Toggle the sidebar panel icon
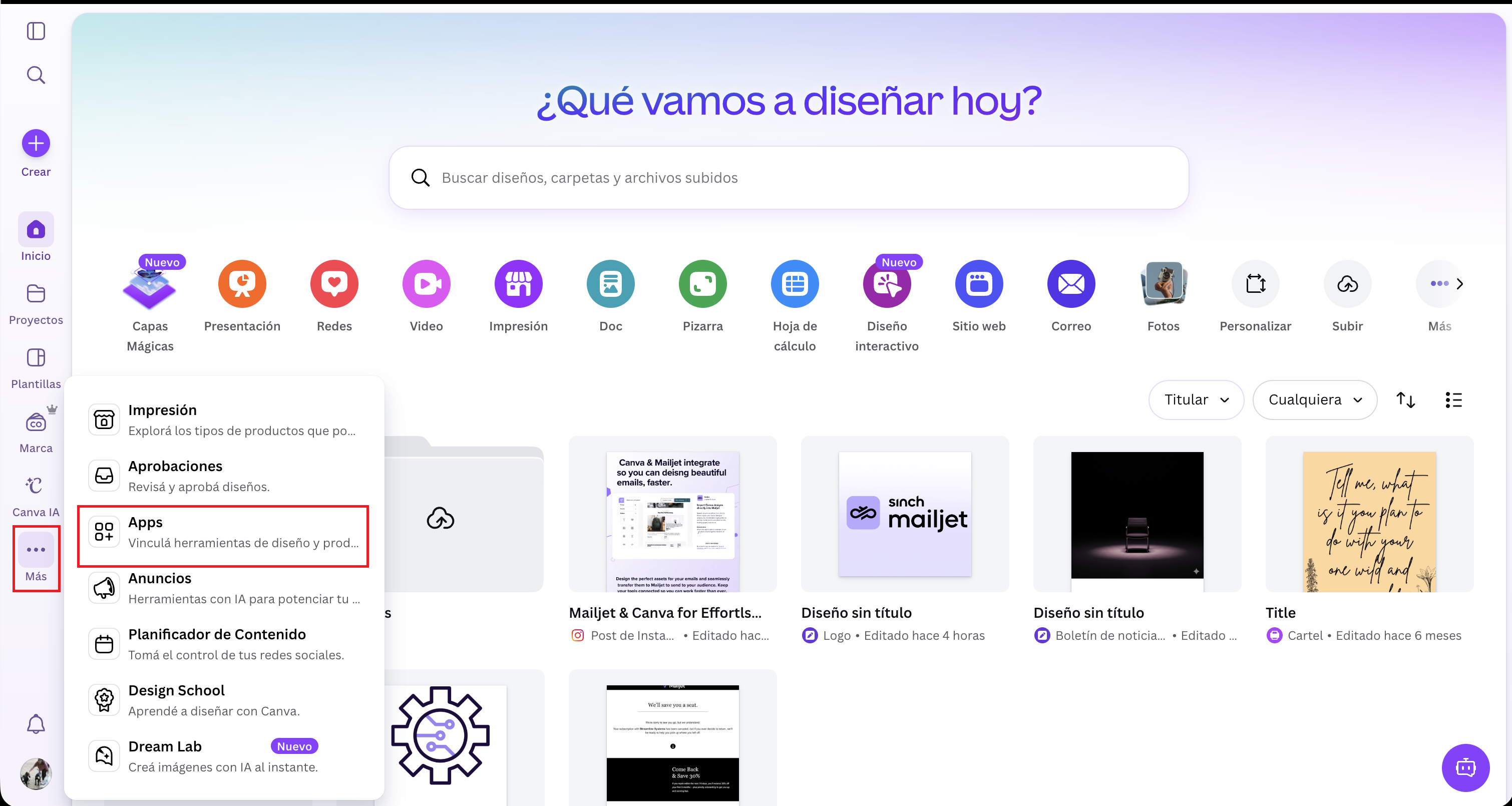The width and height of the screenshot is (1512, 806). point(36,31)
